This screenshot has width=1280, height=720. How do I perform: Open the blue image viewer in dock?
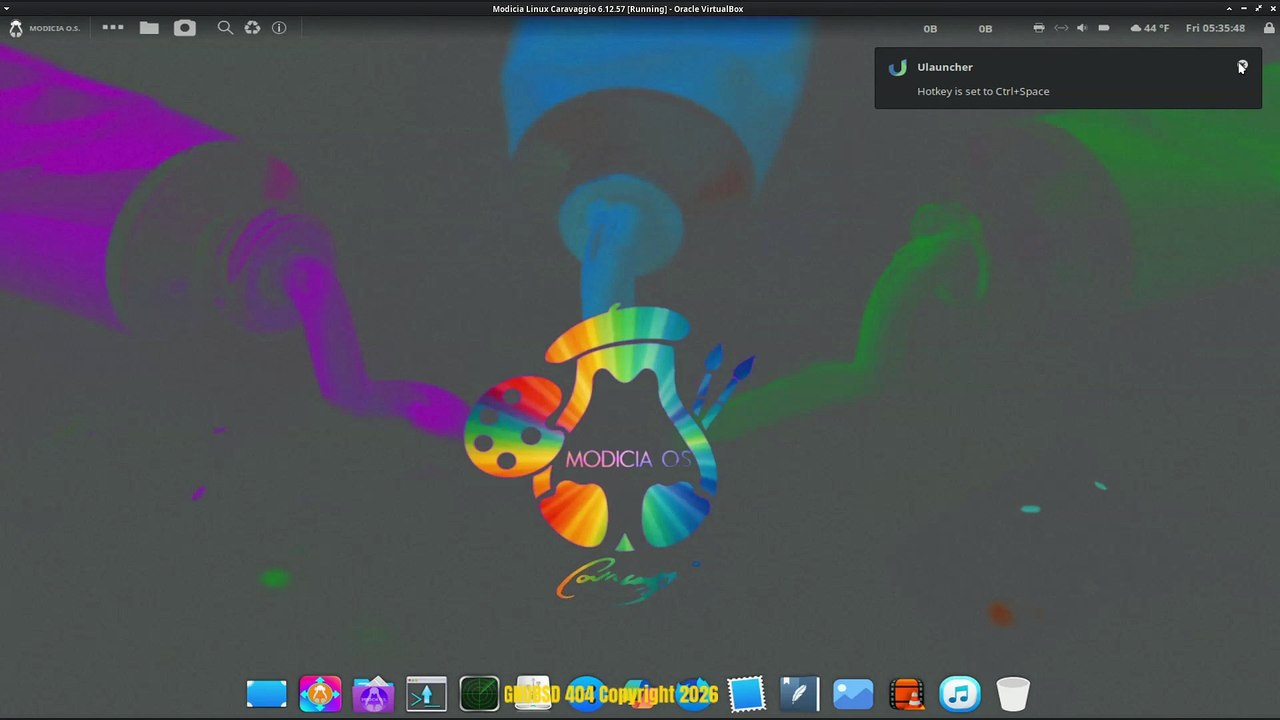click(853, 694)
